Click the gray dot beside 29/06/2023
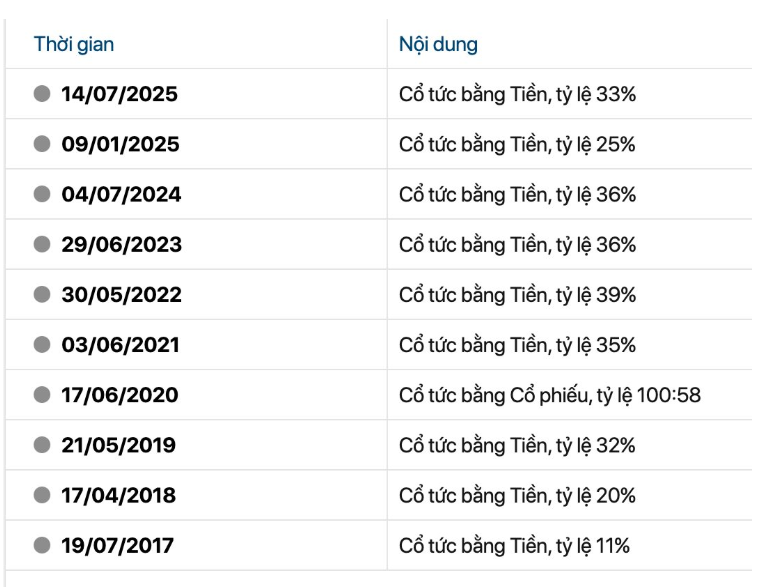This screenshot has width=760, height=587. click(42, 244)
